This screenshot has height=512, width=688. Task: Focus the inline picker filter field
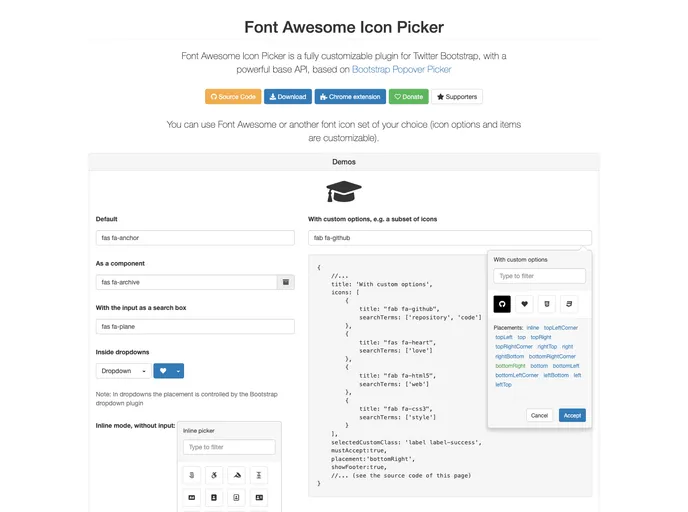[229, 447]
